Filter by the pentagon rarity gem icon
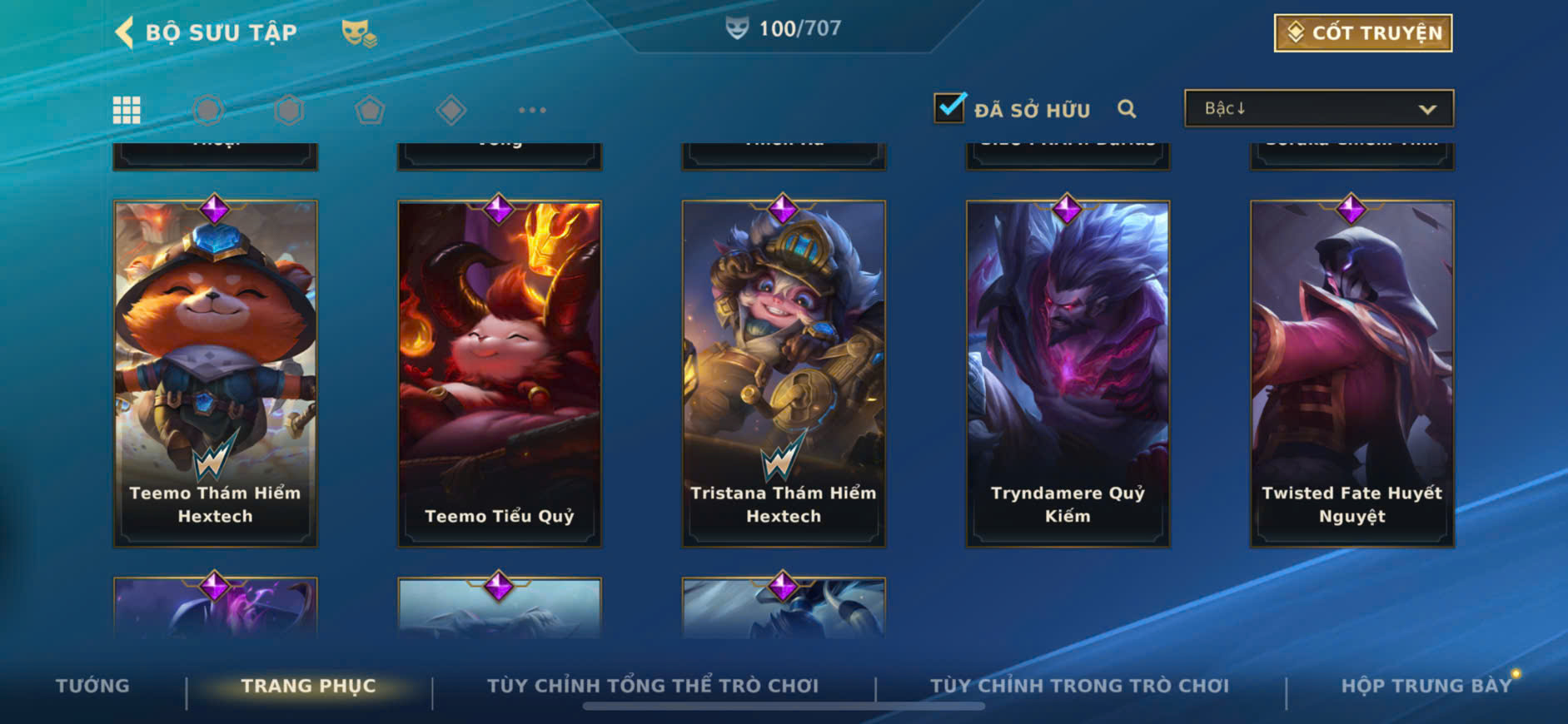The width and height of the screenshot is (1568, 724). click(370, 110)
